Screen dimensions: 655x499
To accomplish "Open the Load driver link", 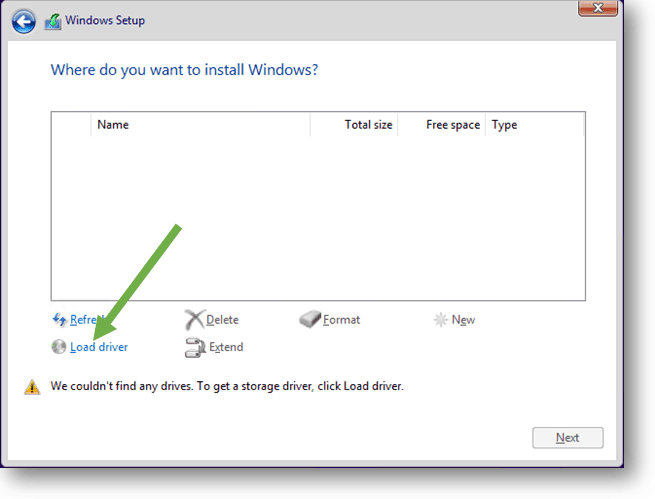I will tap(99, 347).
